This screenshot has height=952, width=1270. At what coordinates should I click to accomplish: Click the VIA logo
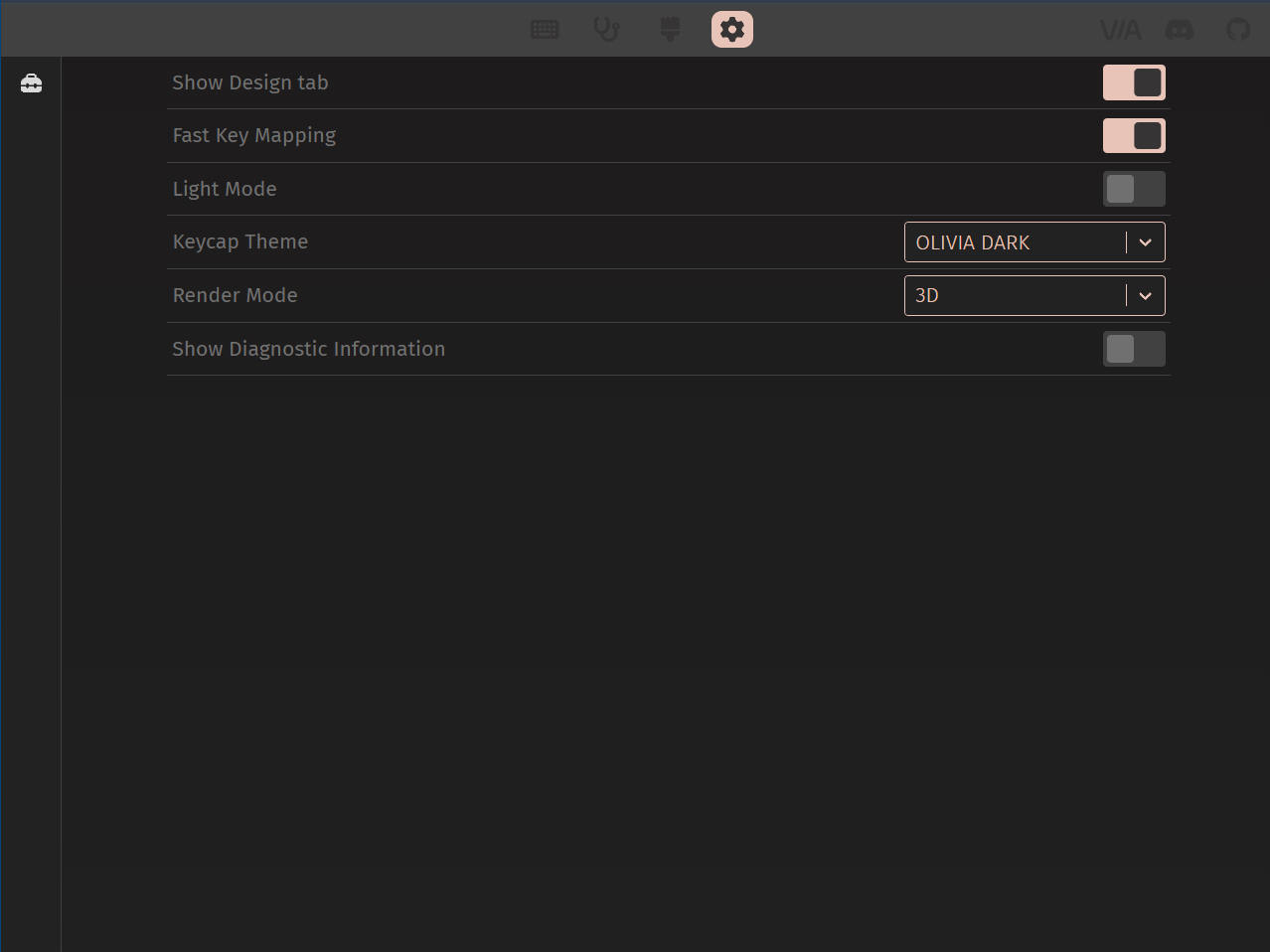tap(1121, 31)
